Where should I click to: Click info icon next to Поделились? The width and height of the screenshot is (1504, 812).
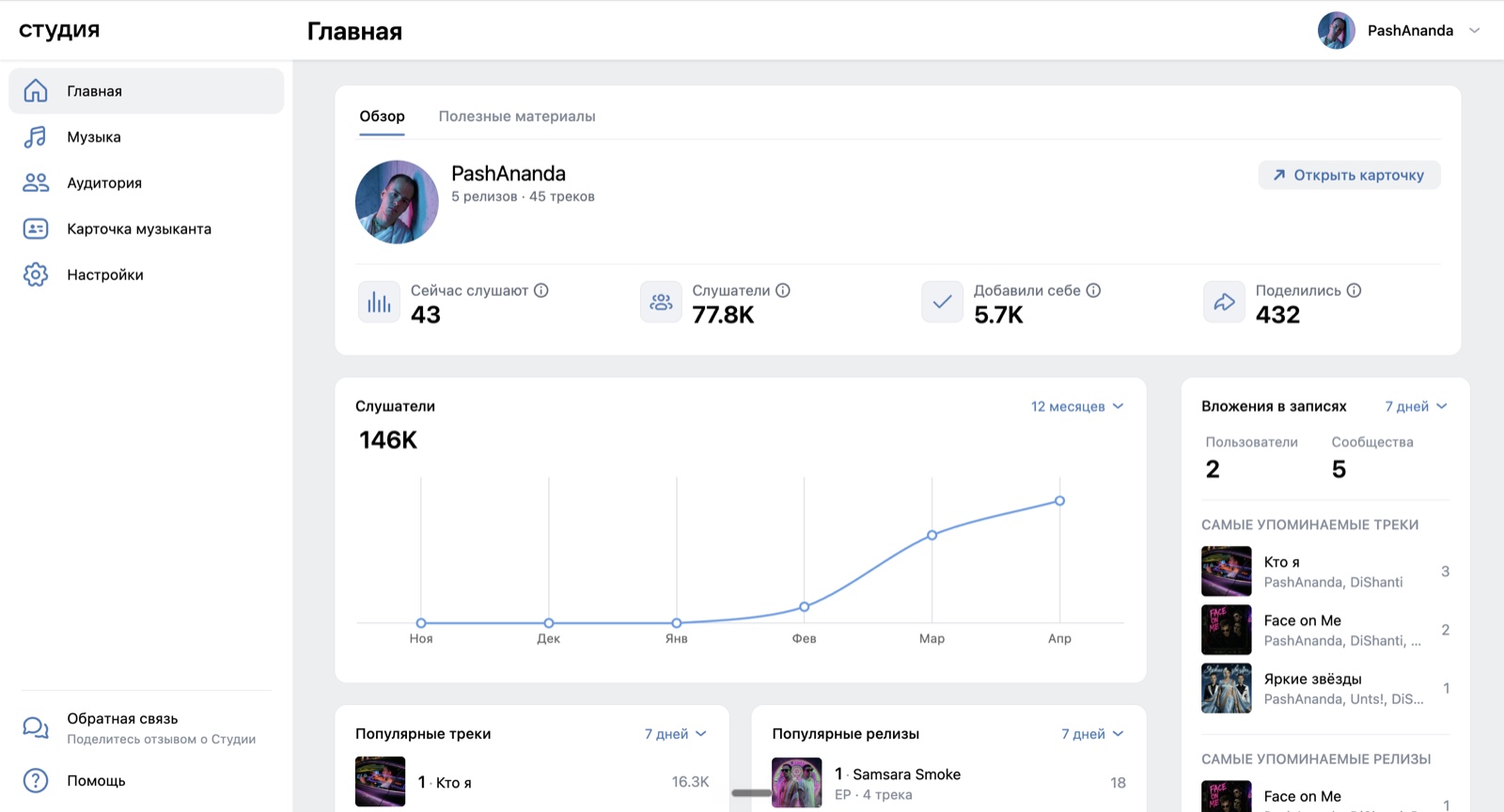coord(1354,290)
